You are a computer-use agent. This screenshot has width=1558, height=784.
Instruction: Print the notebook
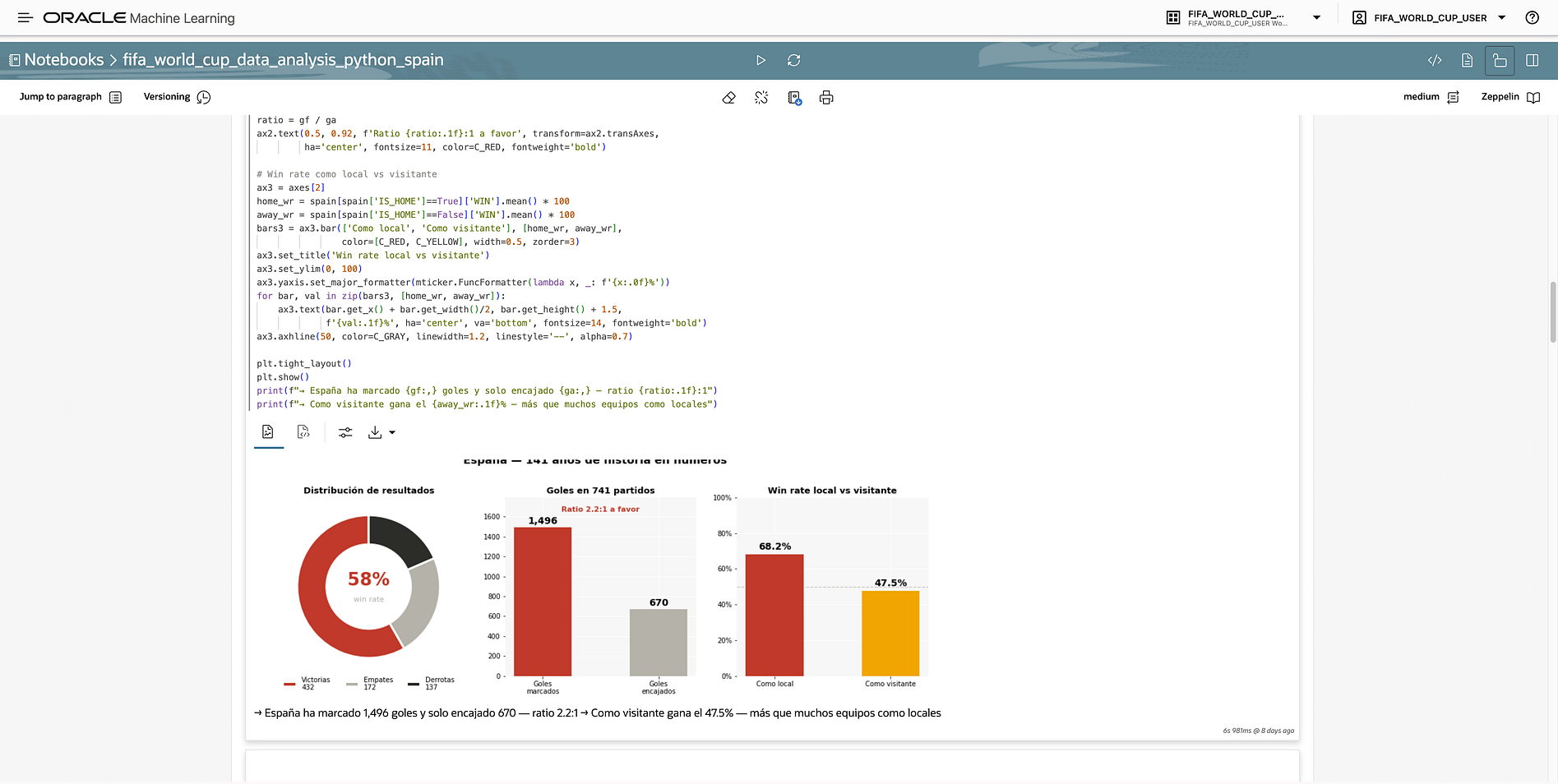826,98
